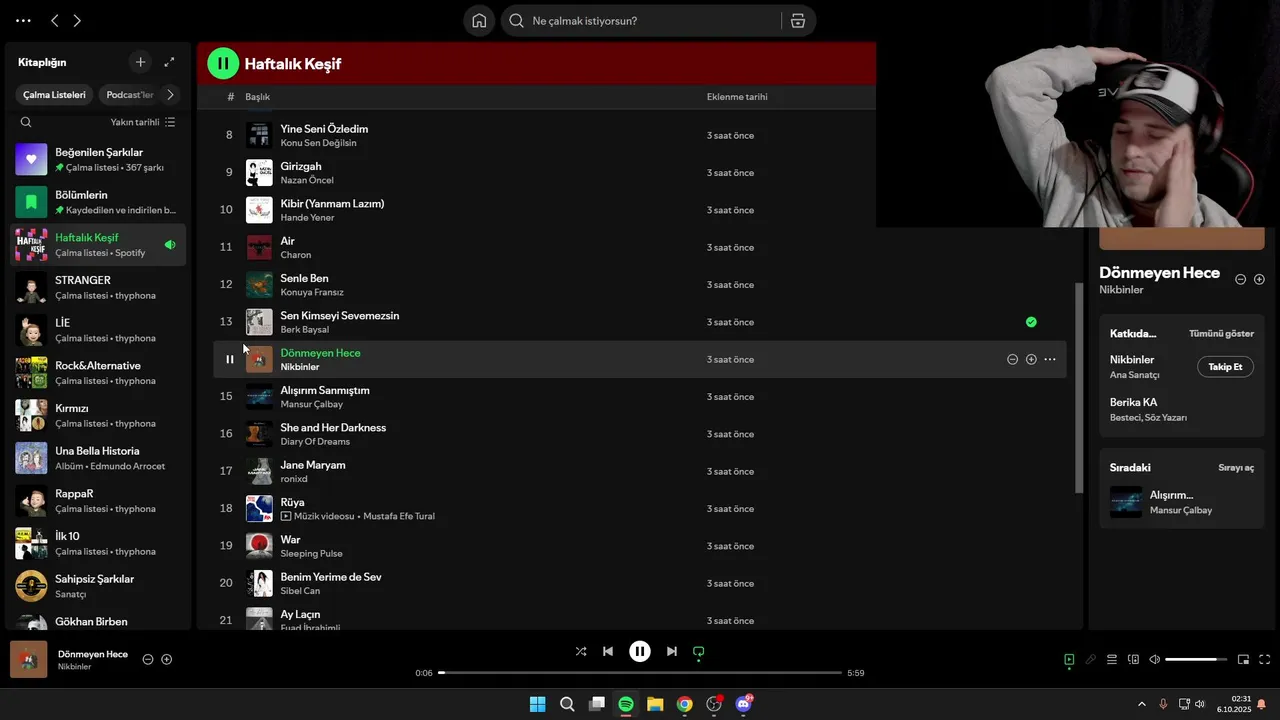This screenshot has height=720, width=1280.
Task: Toggle repeat mode
Action: click(x=699, y=651)
